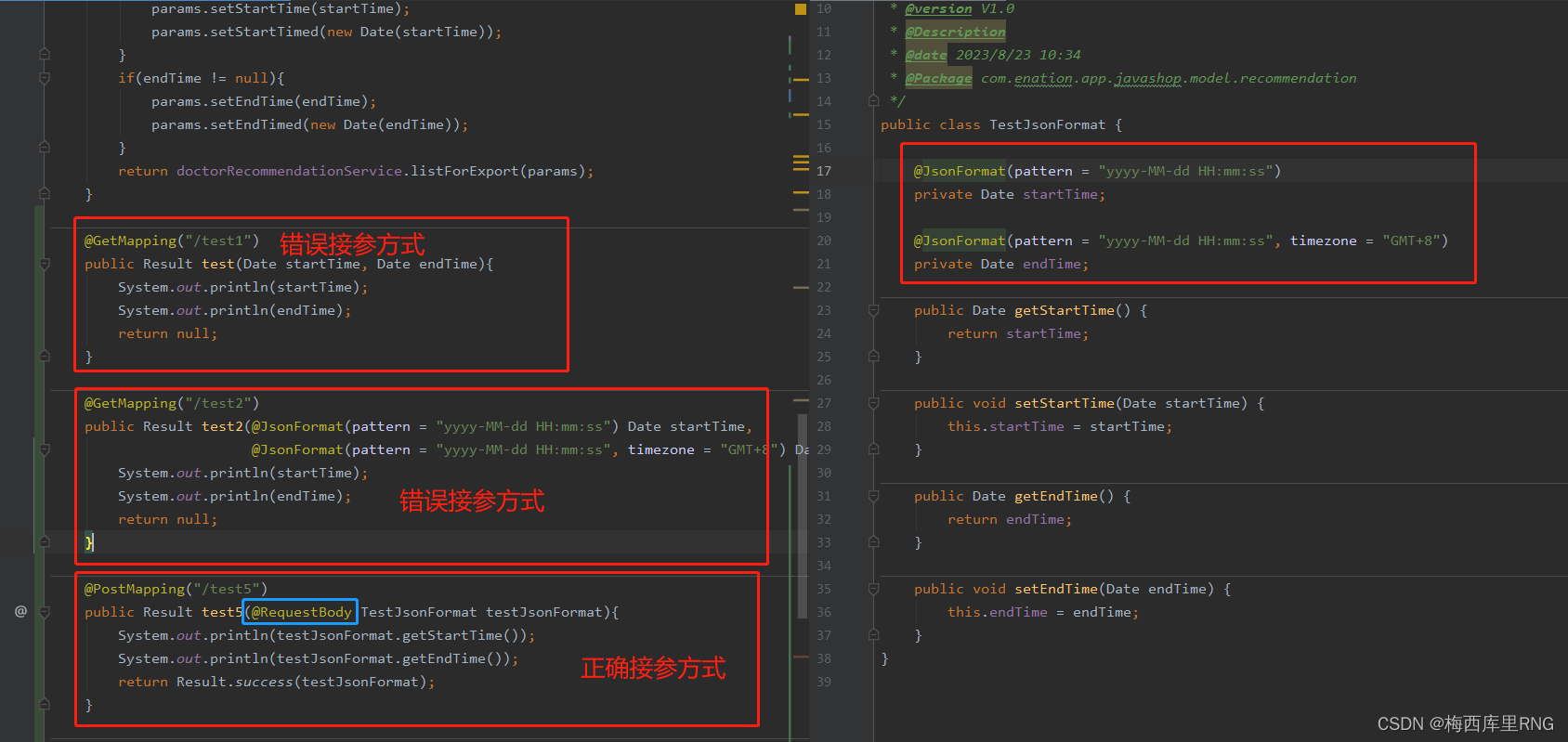Click the class name TestJsonFormat at line 15
This screenshot has height=742, width=1568.
(x=1048, y=124)
